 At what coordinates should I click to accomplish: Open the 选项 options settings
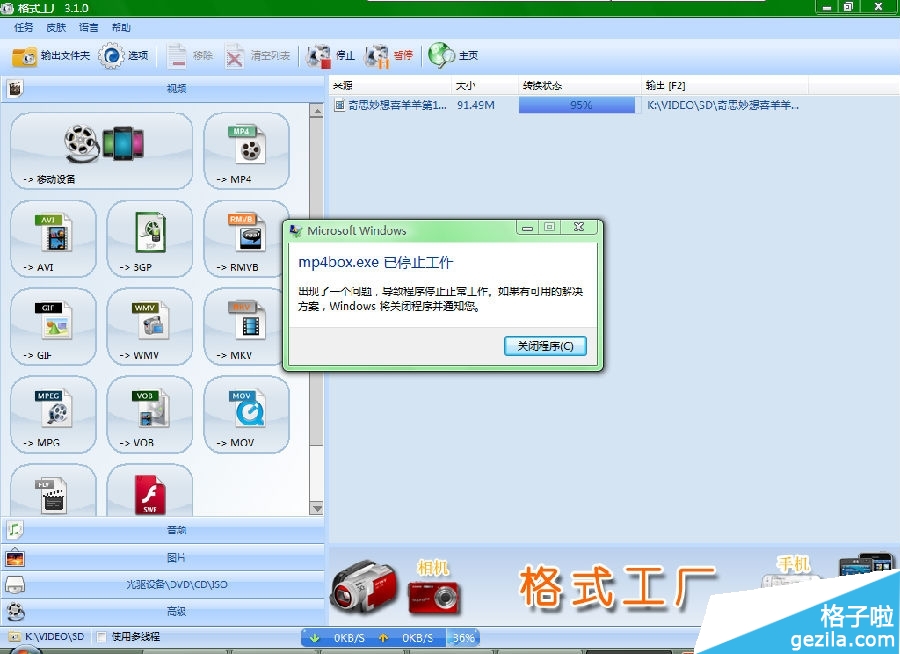point(124,56)
